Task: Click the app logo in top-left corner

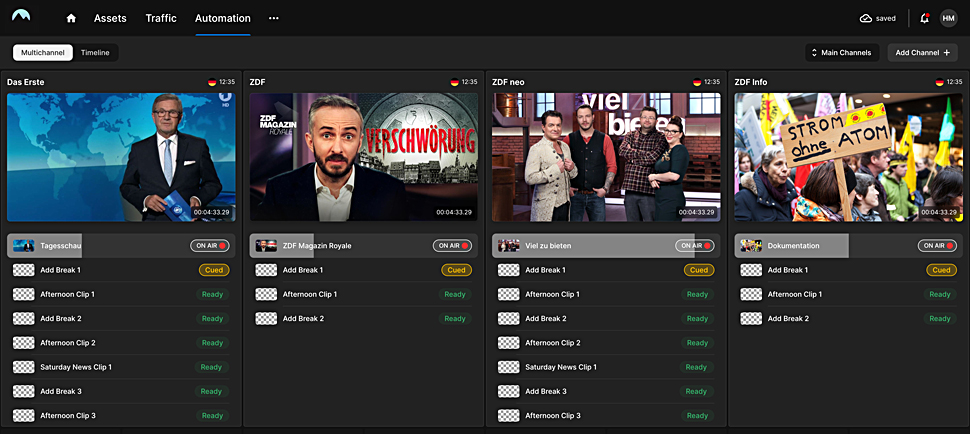Action: [21, 15]
